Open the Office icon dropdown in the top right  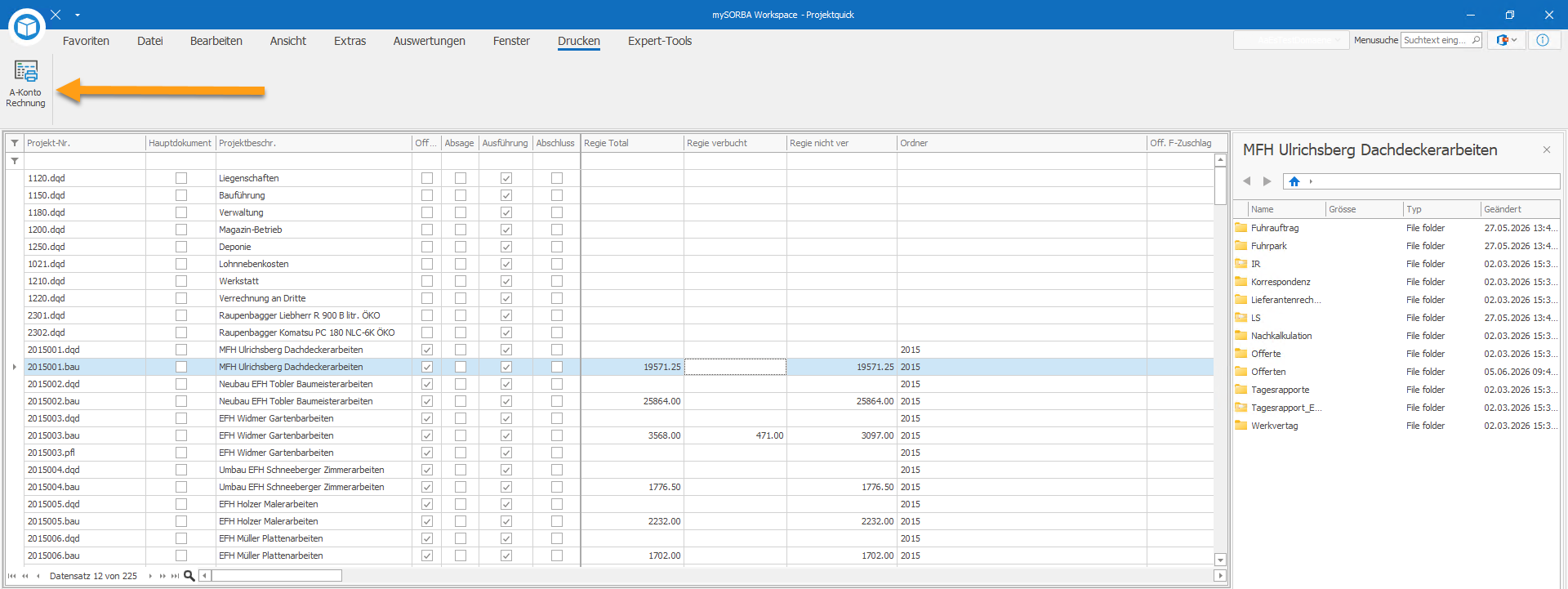pos(1507,40)
